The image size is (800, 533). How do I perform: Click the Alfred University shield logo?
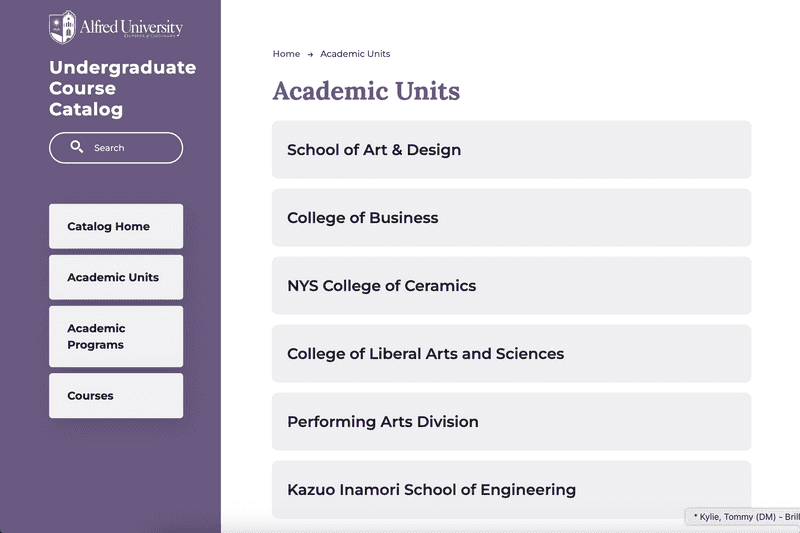tap(62, 27)
